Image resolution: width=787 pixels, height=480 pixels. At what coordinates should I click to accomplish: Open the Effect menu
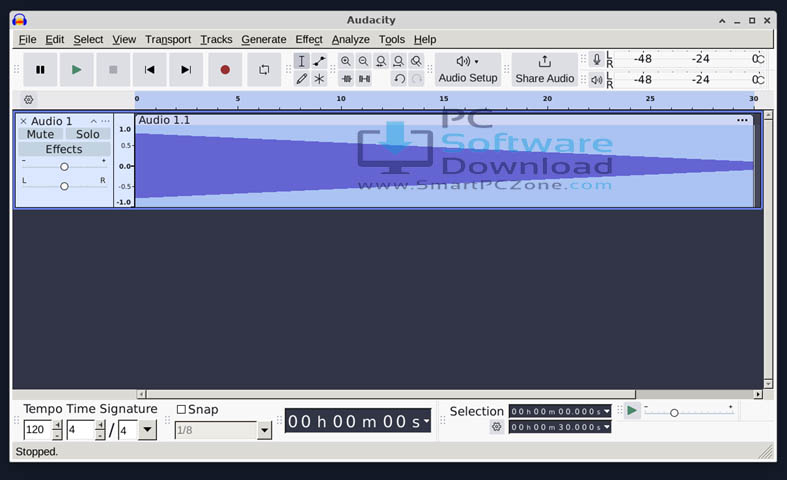coord(309,39)
